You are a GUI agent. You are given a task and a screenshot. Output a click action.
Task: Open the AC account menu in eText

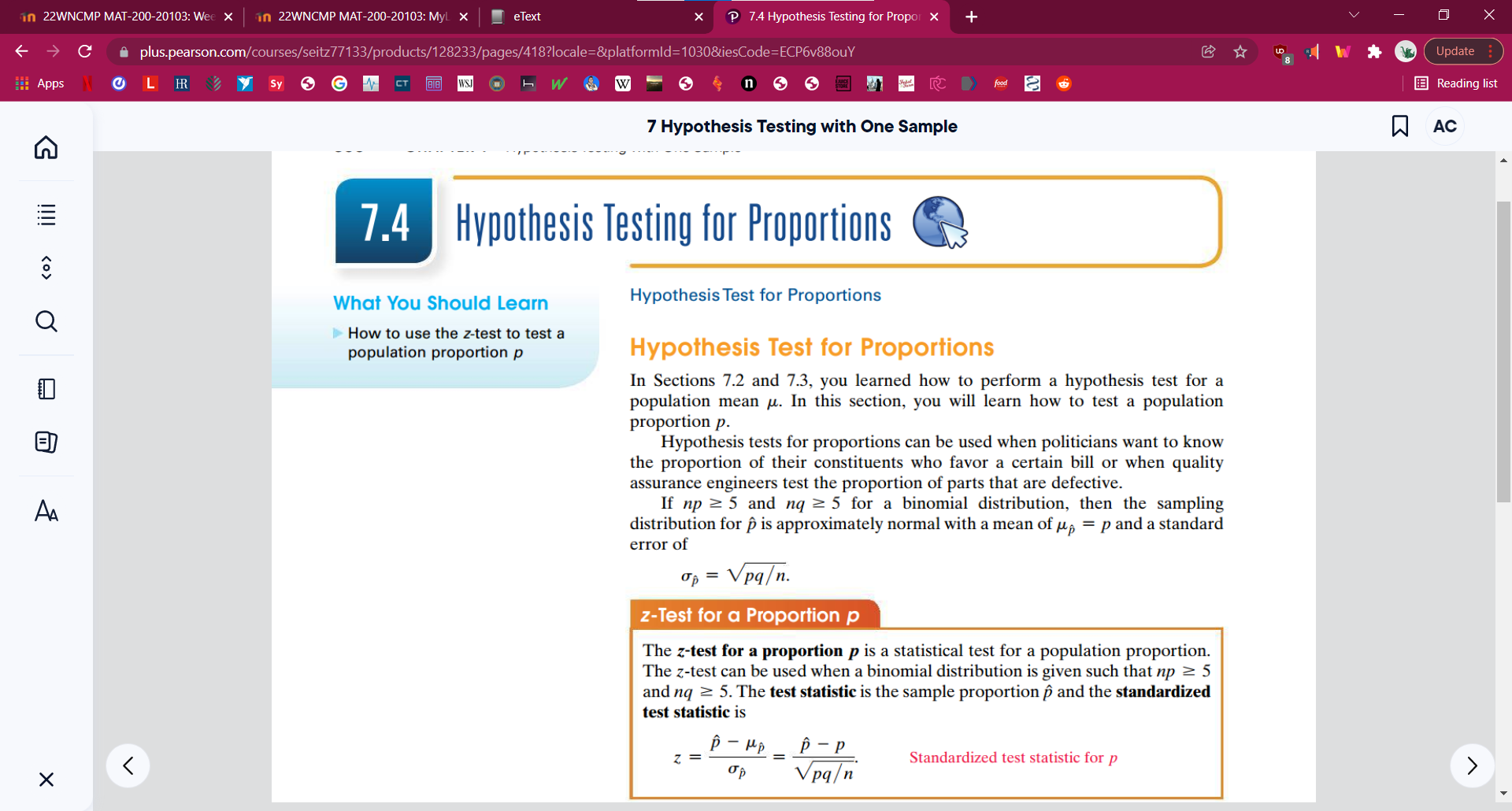coord(1445,126)
